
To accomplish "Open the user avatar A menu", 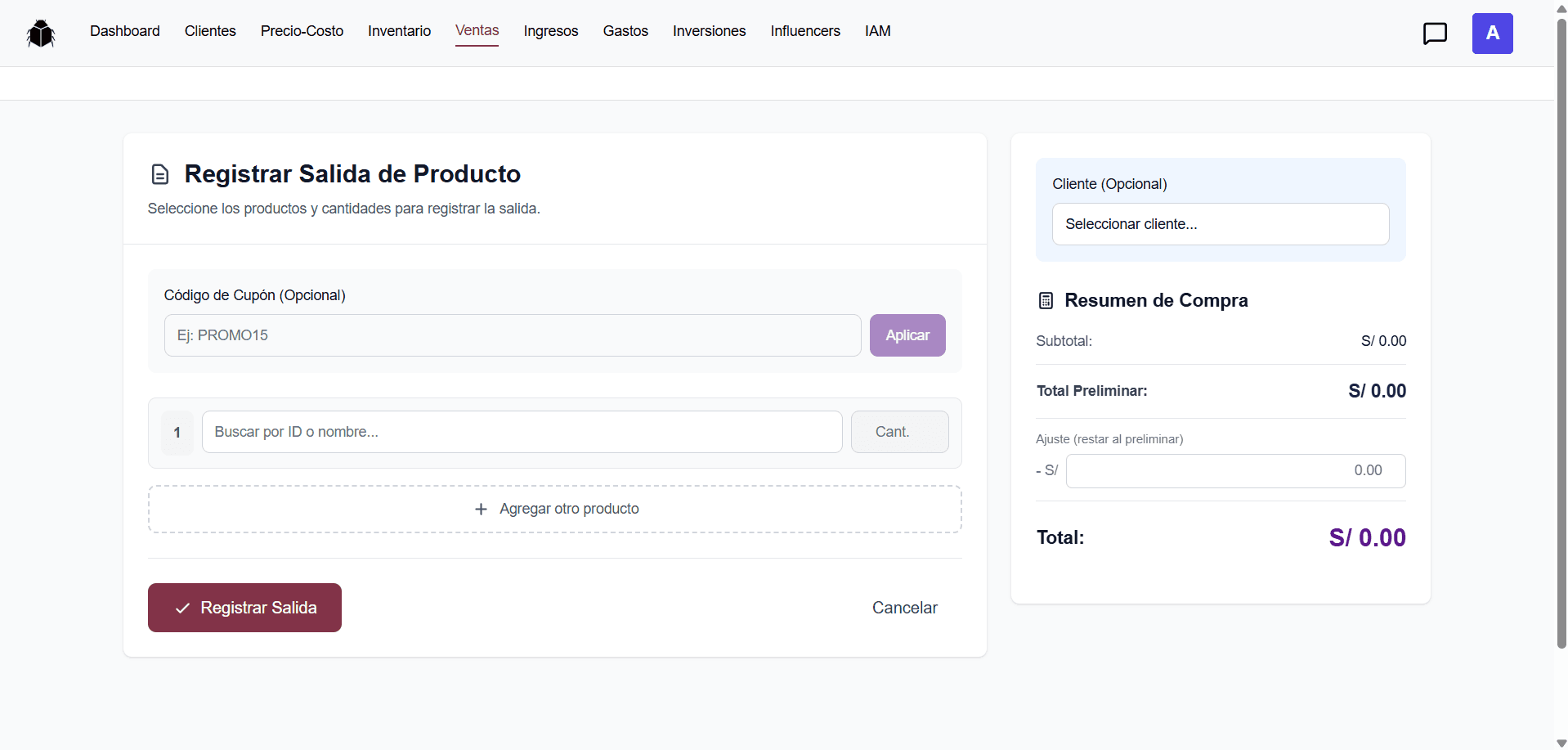I will (1492, 34).
